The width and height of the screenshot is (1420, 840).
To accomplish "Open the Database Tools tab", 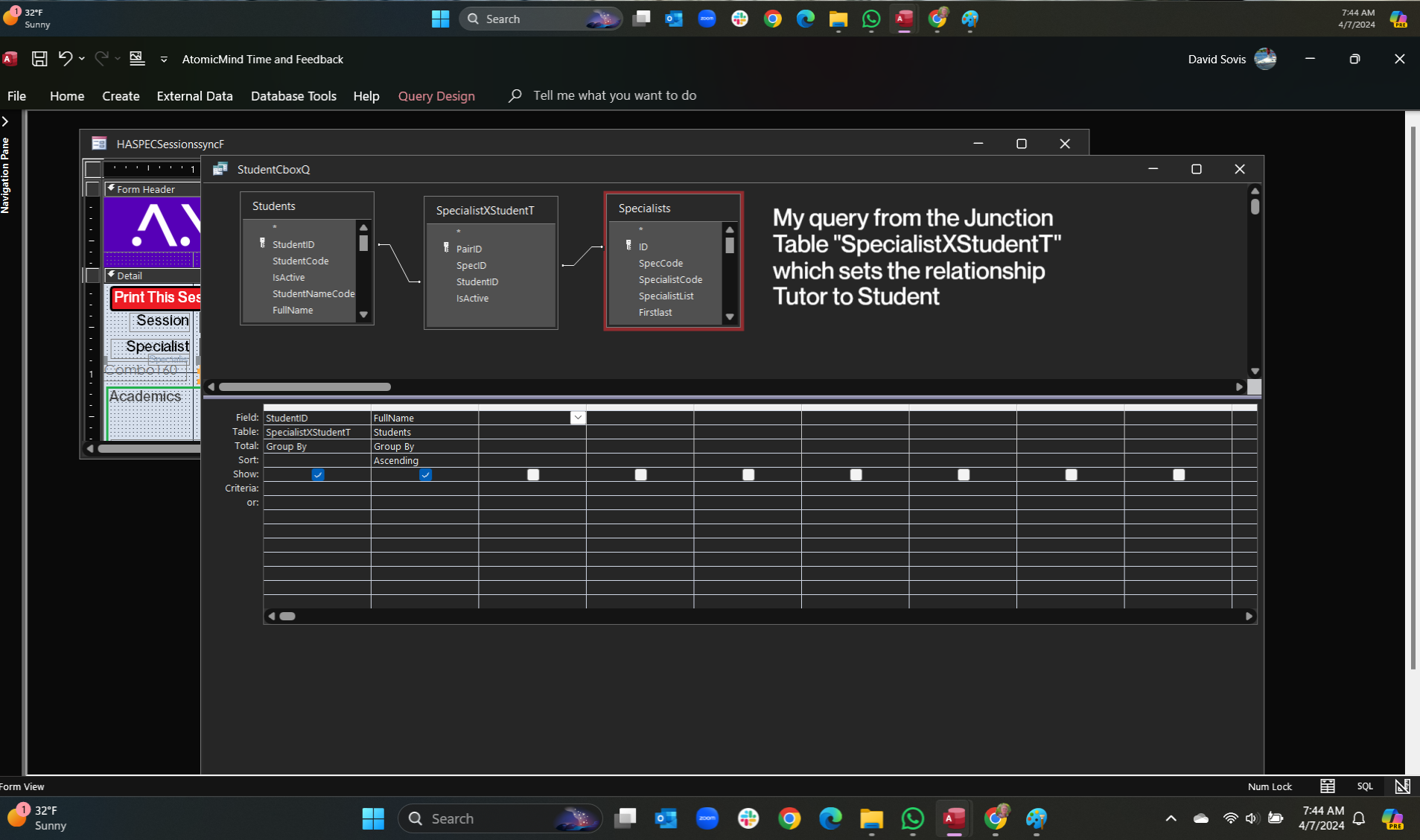I will 293,96.
